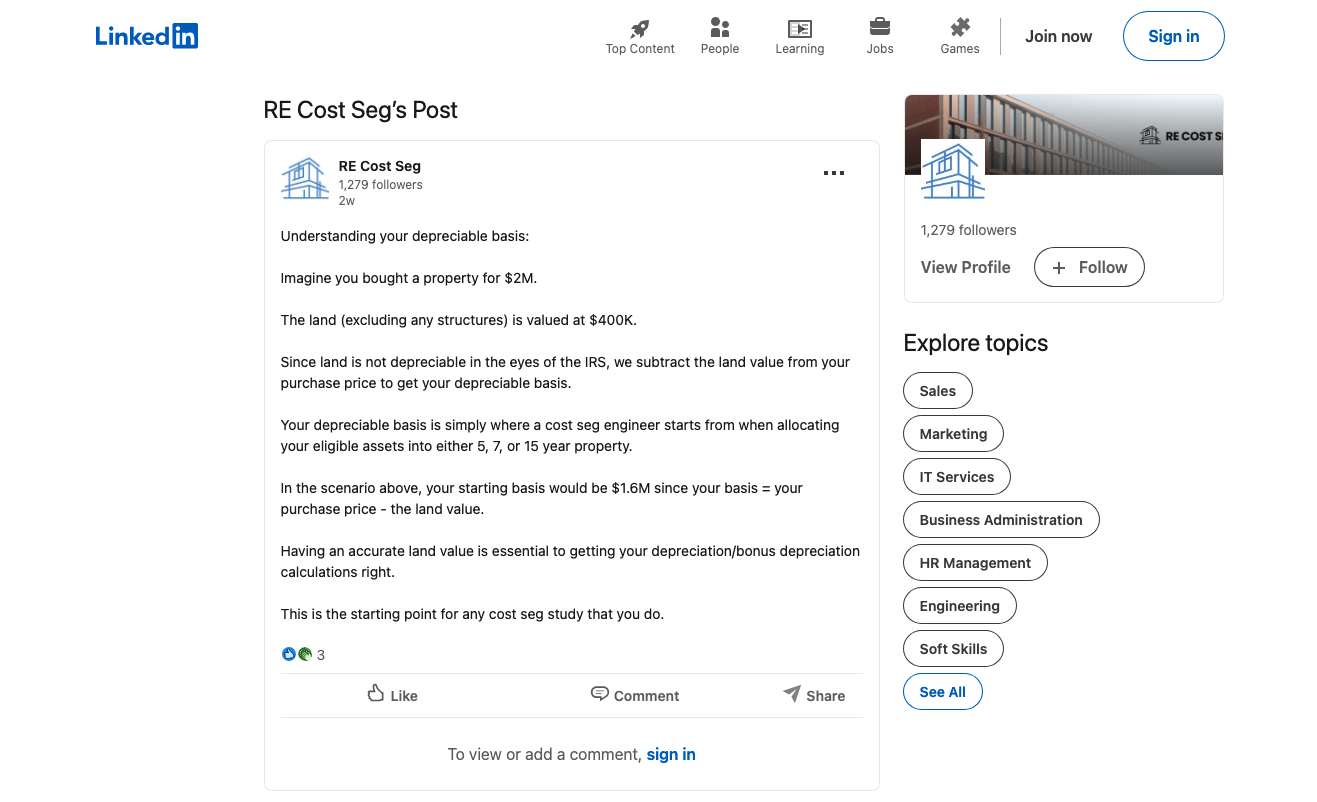Select the Marketing topic chip
This screenshot has width=1317, height=802.
point(953,434)
